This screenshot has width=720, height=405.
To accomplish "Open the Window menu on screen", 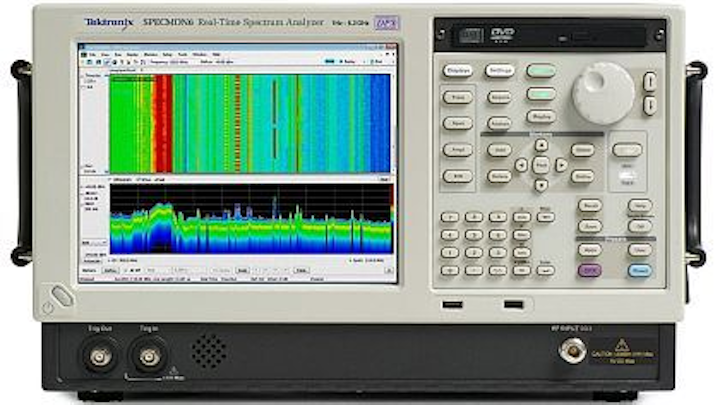I will click(199, 55).
